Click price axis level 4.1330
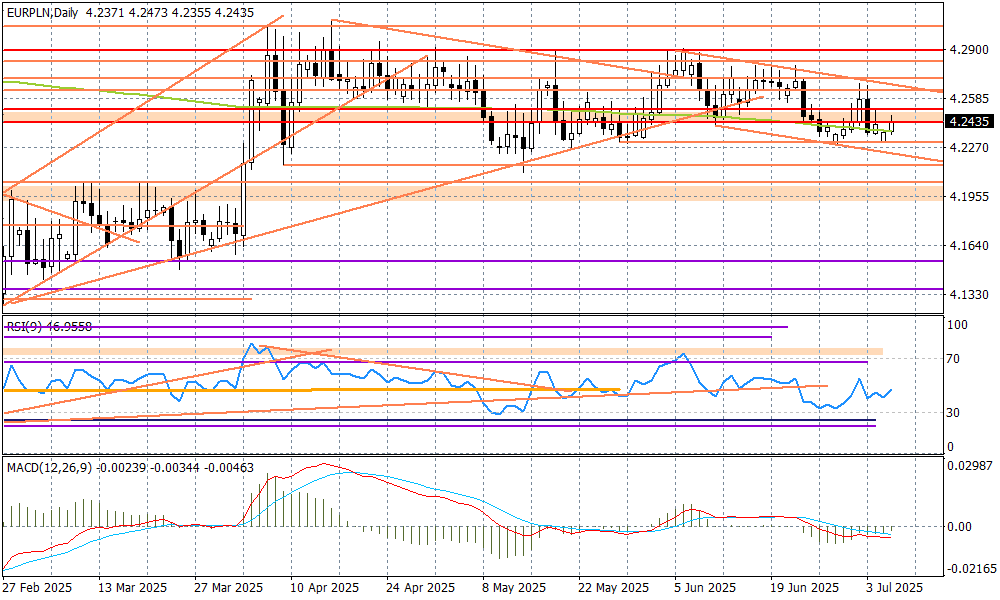This screenshot has width=1000, height=600. pos(969,295)
